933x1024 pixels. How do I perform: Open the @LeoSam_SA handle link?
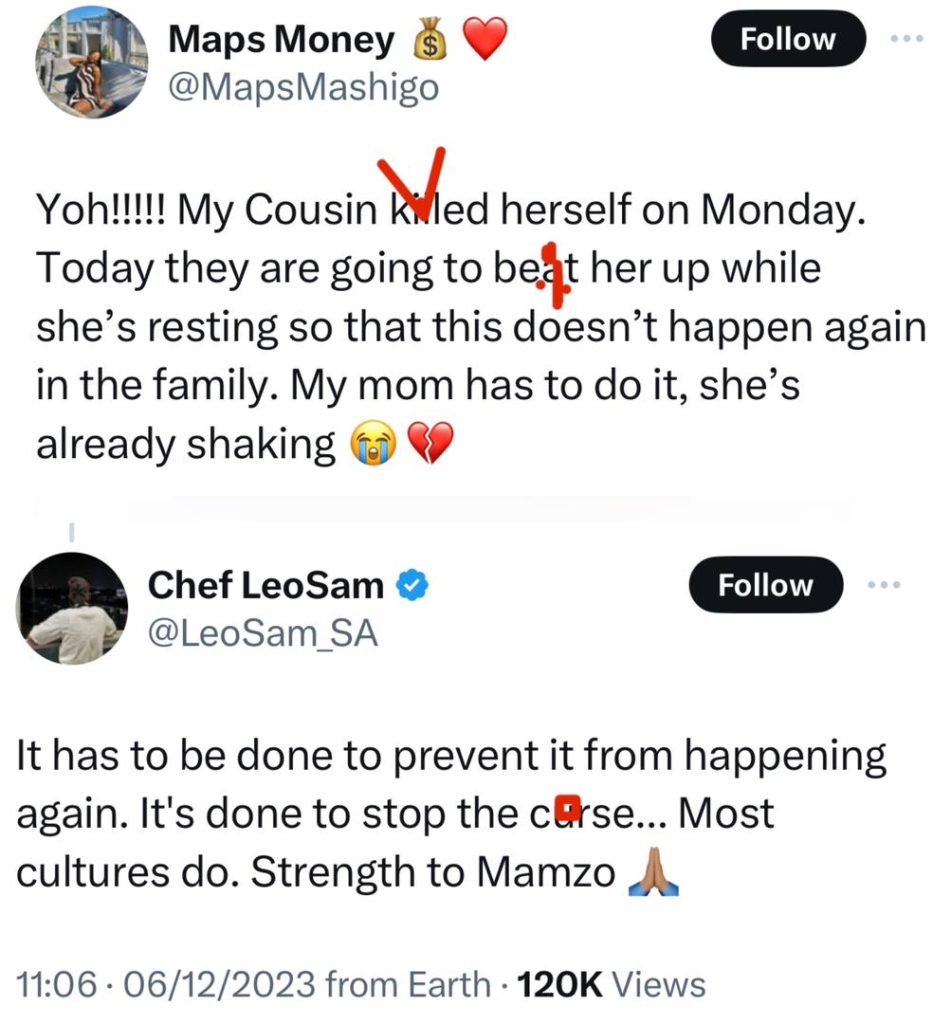(263, 634)
